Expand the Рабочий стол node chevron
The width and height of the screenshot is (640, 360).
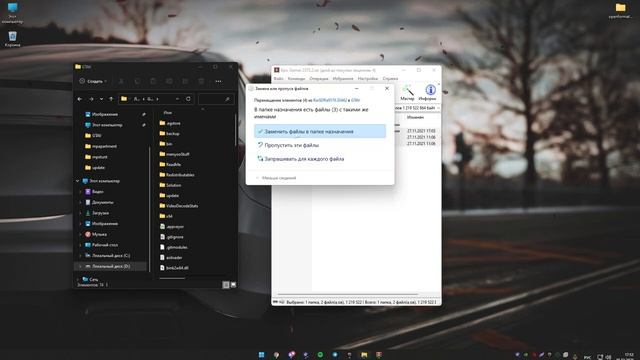(x=80, y=245)
